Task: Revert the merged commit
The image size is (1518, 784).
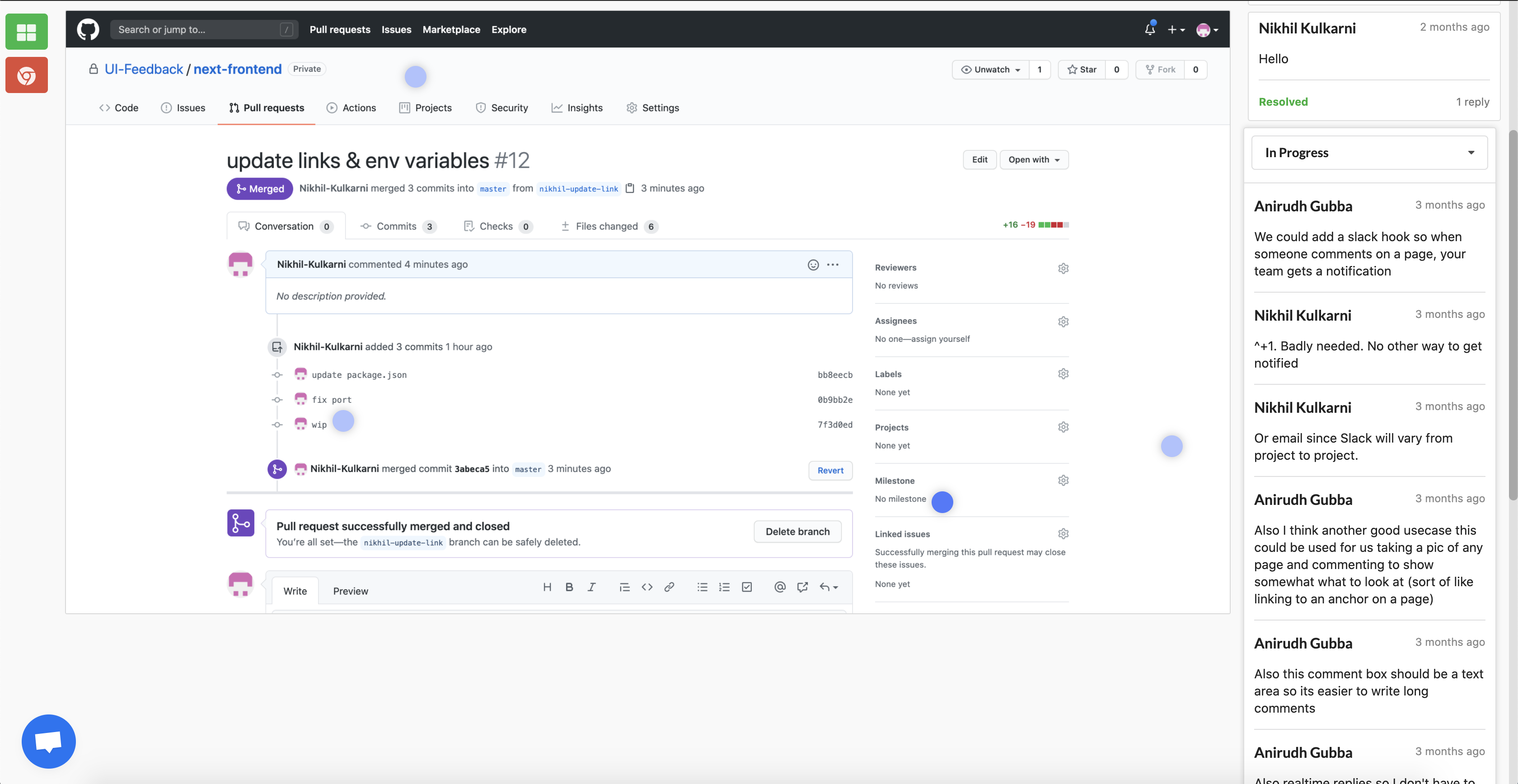Action: point(830,471)
